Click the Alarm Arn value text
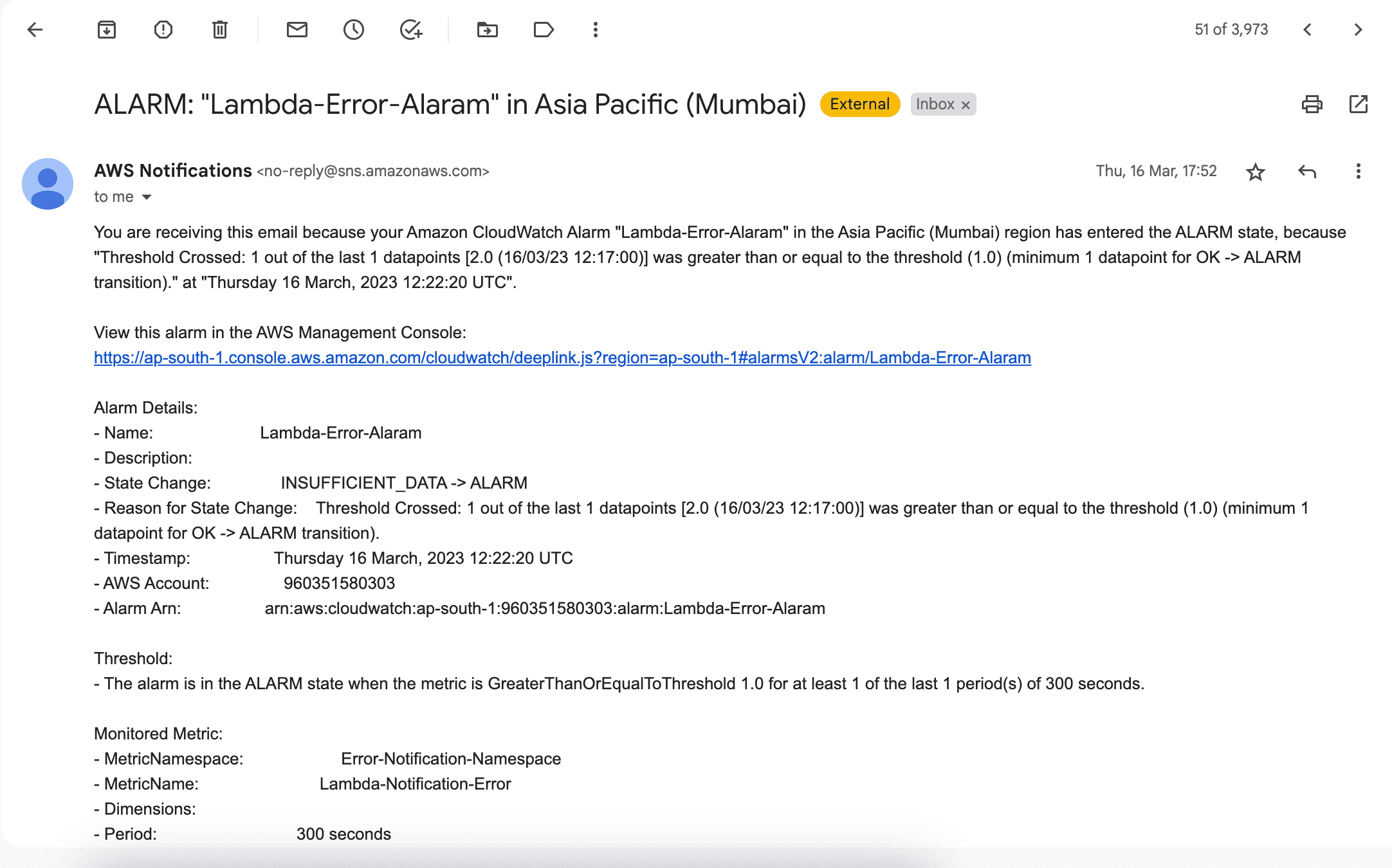This screenshot has width=1392, height=868. tap(545, 608)
